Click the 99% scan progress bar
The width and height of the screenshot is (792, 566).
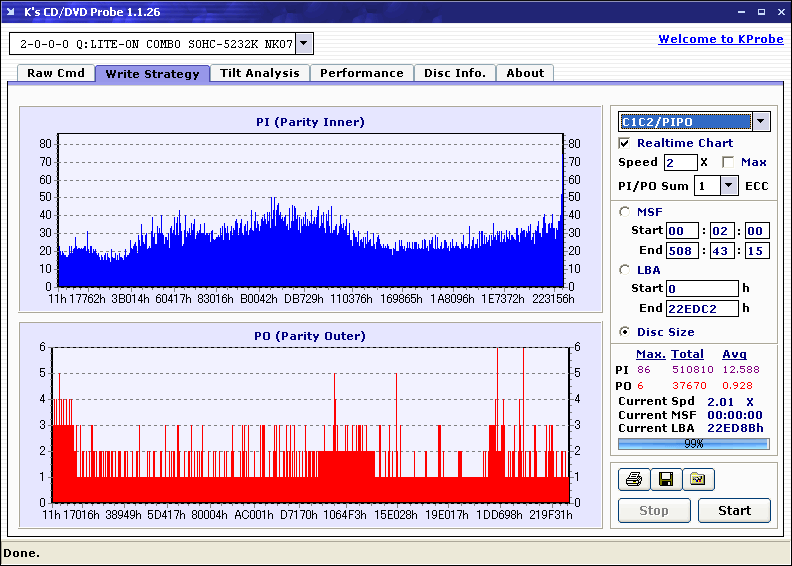693,443
